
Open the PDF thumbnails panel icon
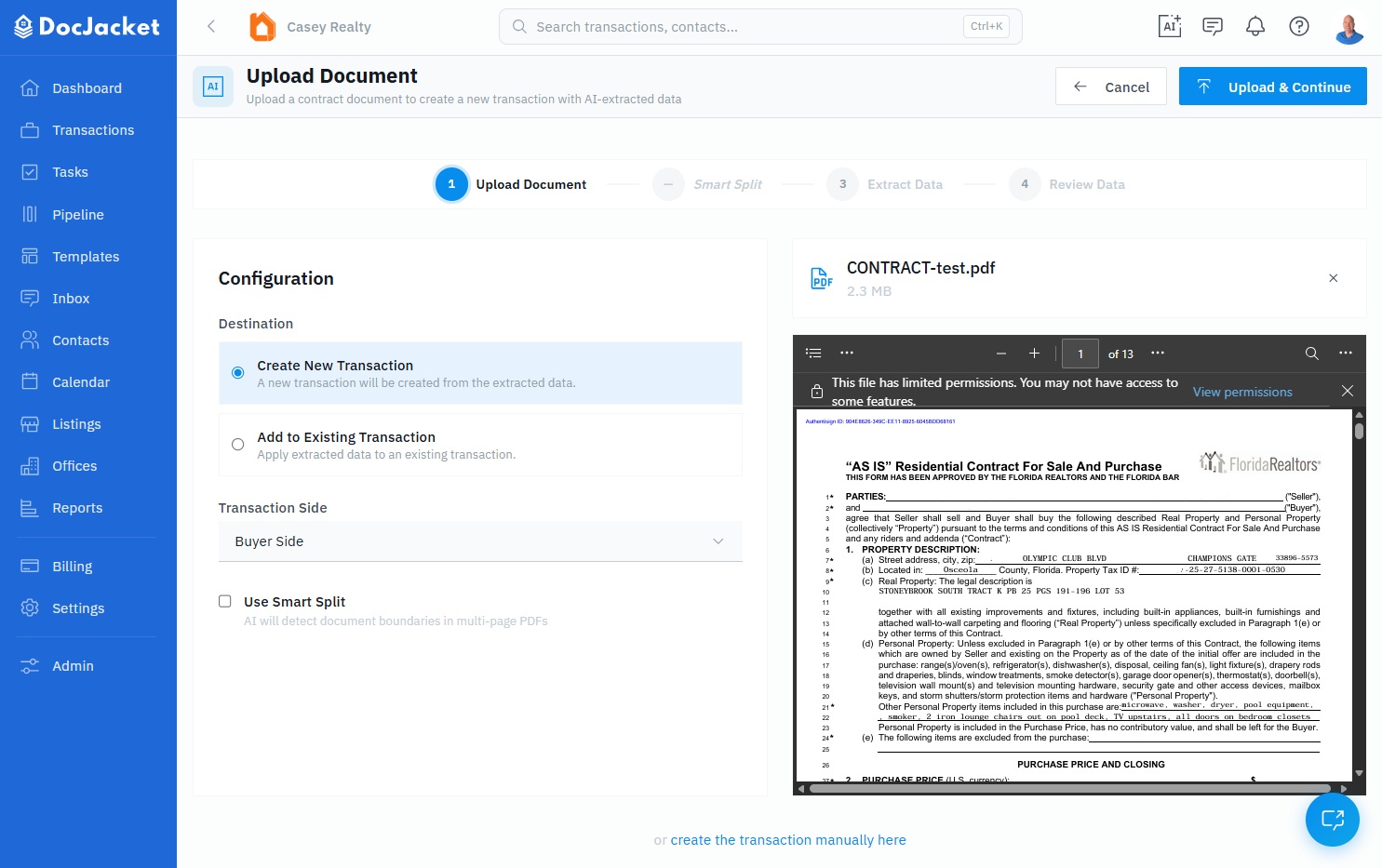coord(813,353)
